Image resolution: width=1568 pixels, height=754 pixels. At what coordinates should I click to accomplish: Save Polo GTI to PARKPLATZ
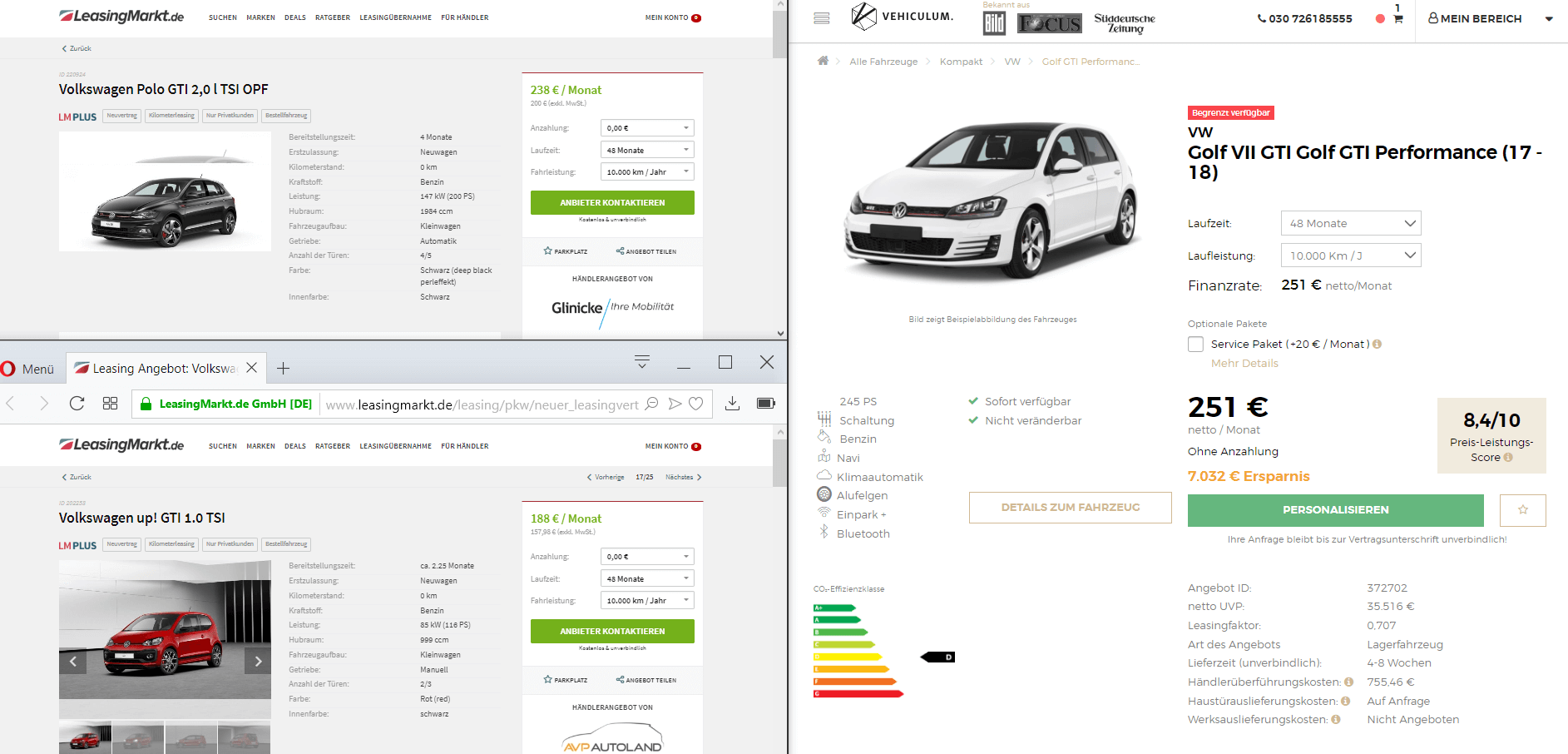566,251
